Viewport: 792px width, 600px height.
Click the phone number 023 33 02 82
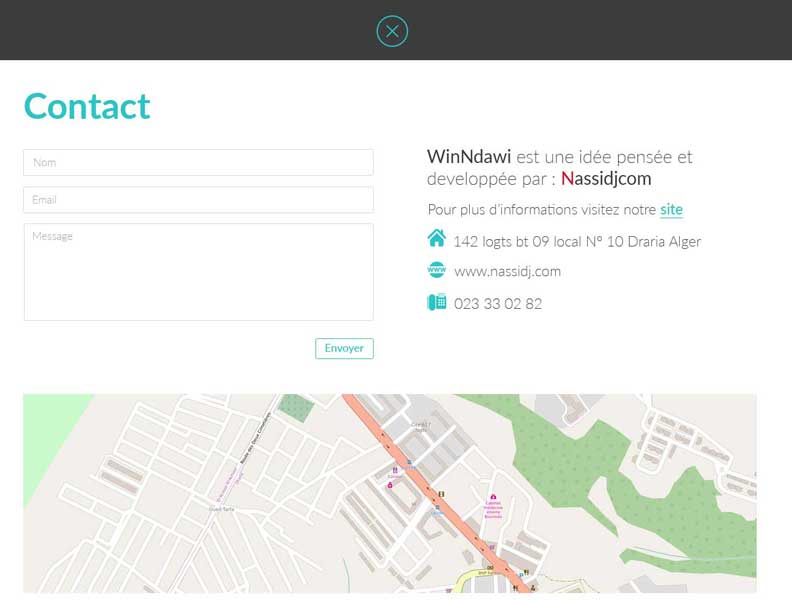[498, 304]
